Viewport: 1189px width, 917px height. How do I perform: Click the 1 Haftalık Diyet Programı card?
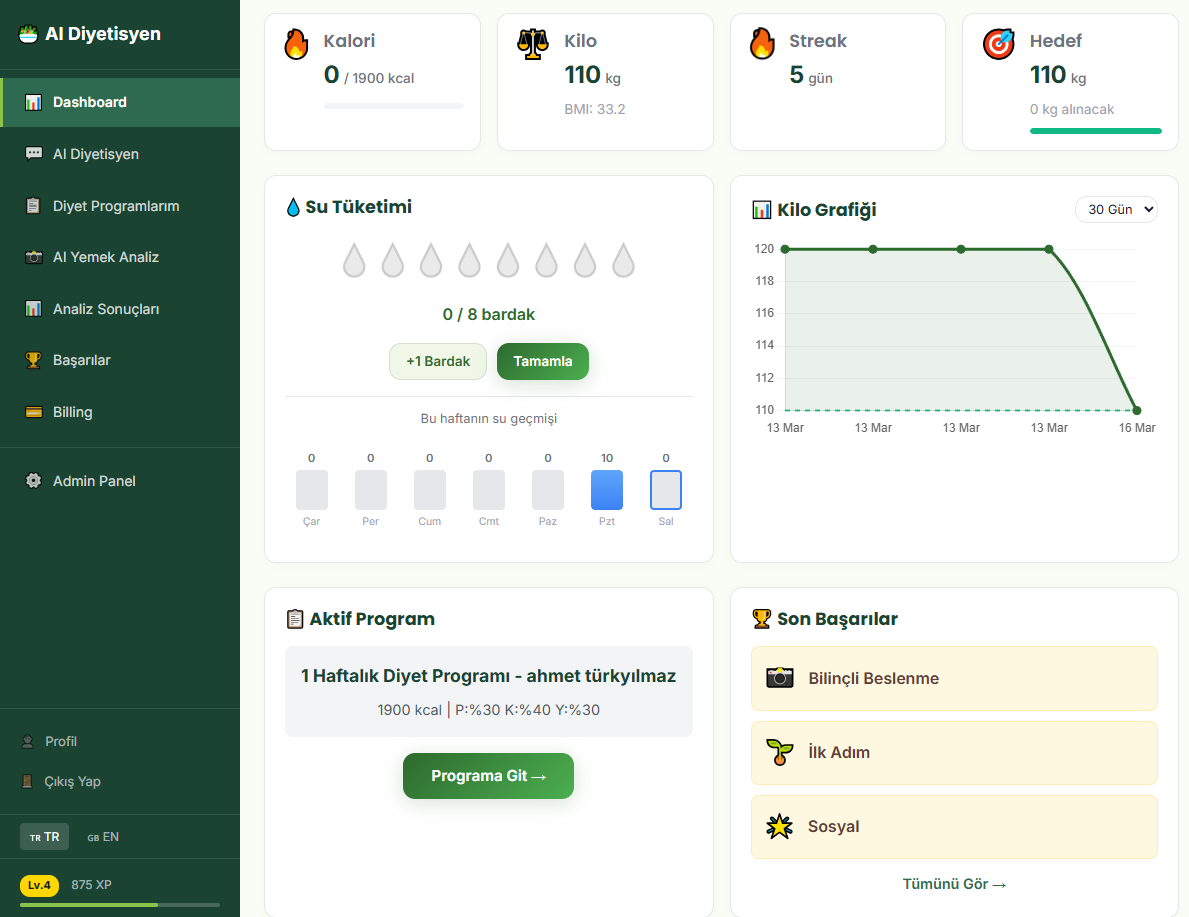(488, 691)
